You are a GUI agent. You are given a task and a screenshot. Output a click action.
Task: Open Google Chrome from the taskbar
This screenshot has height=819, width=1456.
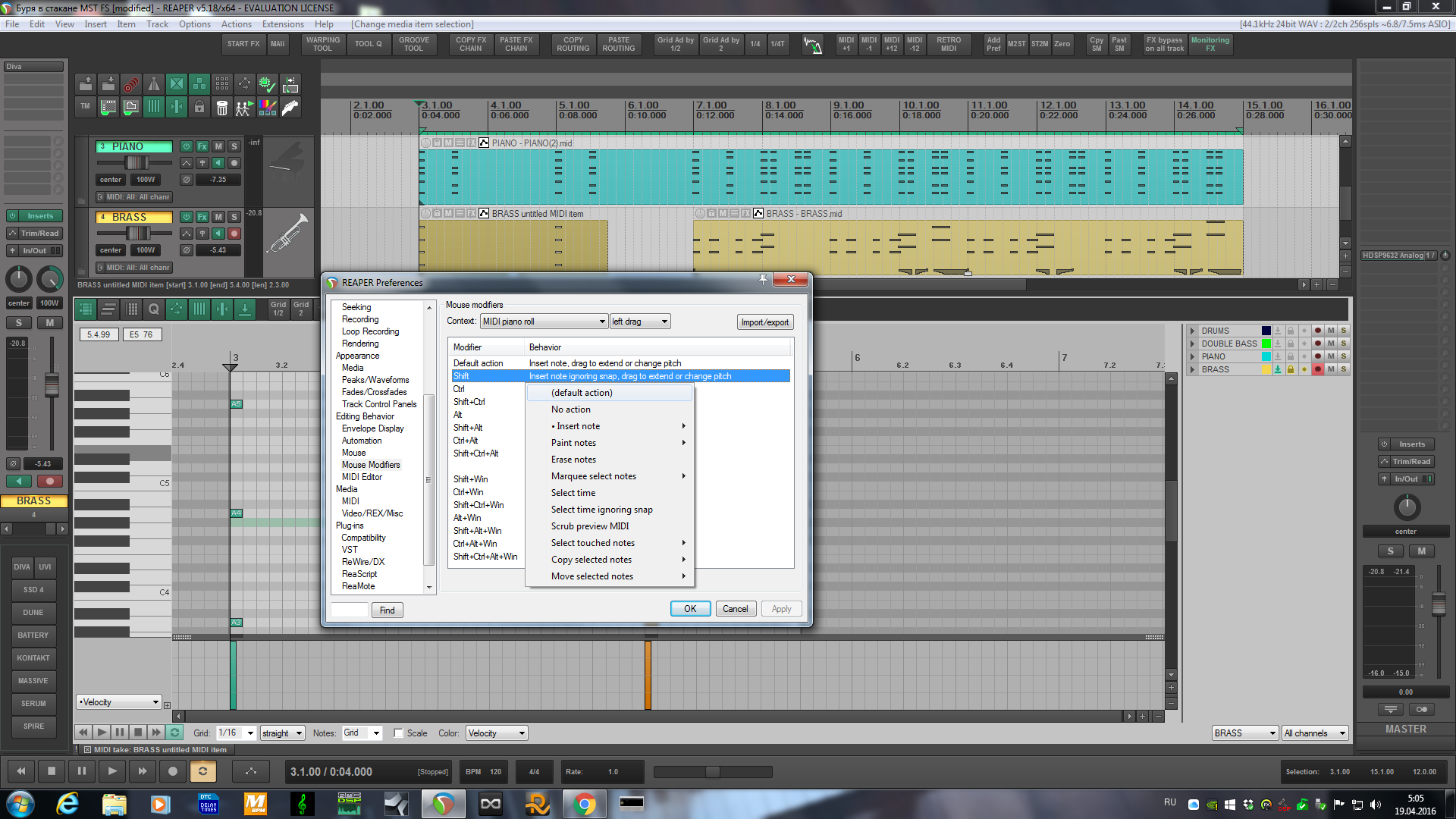[x=584, y=804]
